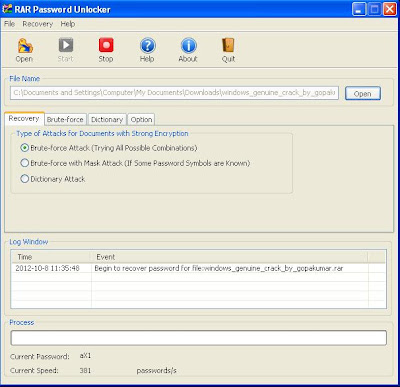The width and height of the screenshot is (400, 387).
Task: Open the Help menu in the menu bar
Action: (x=68, y=24)
